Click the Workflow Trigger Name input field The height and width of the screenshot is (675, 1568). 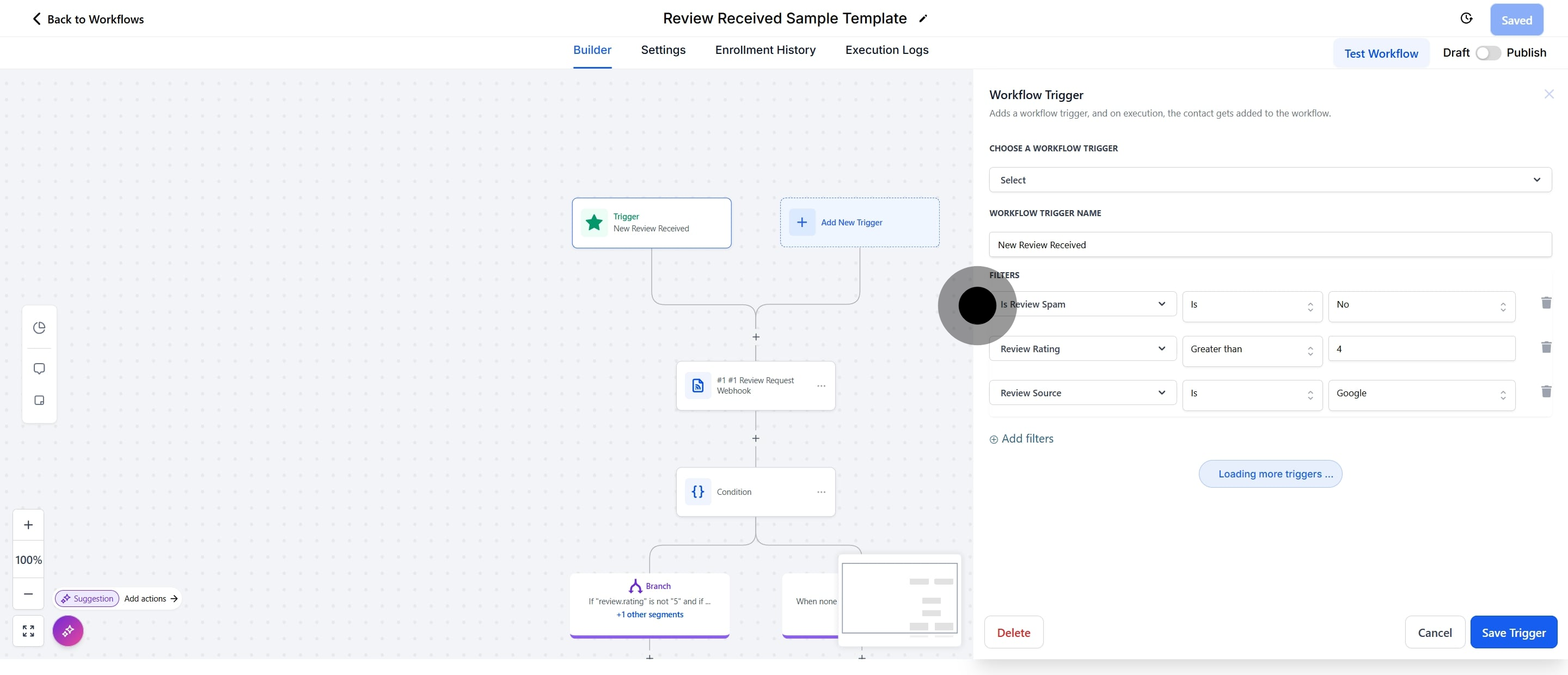click(x=1270, y=244)
